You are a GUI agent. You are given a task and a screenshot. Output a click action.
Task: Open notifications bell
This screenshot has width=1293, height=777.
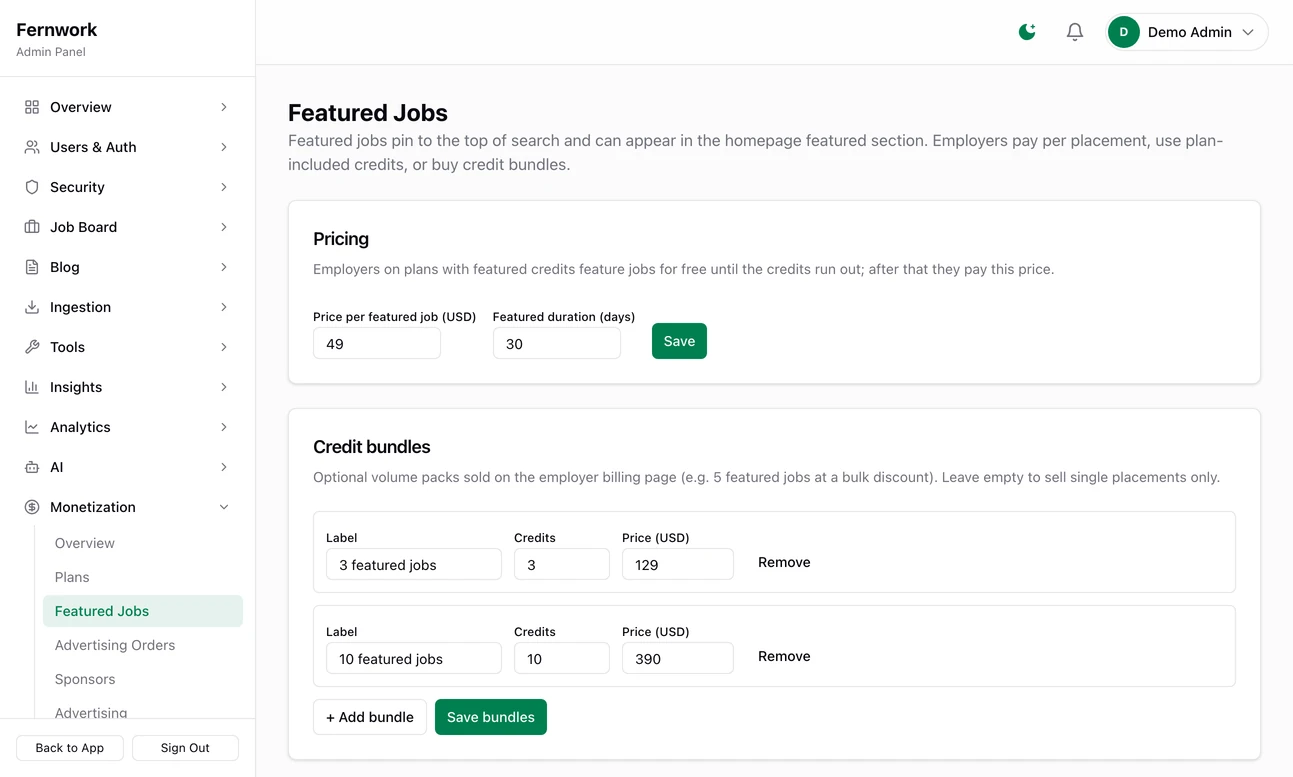(1075, 32)
